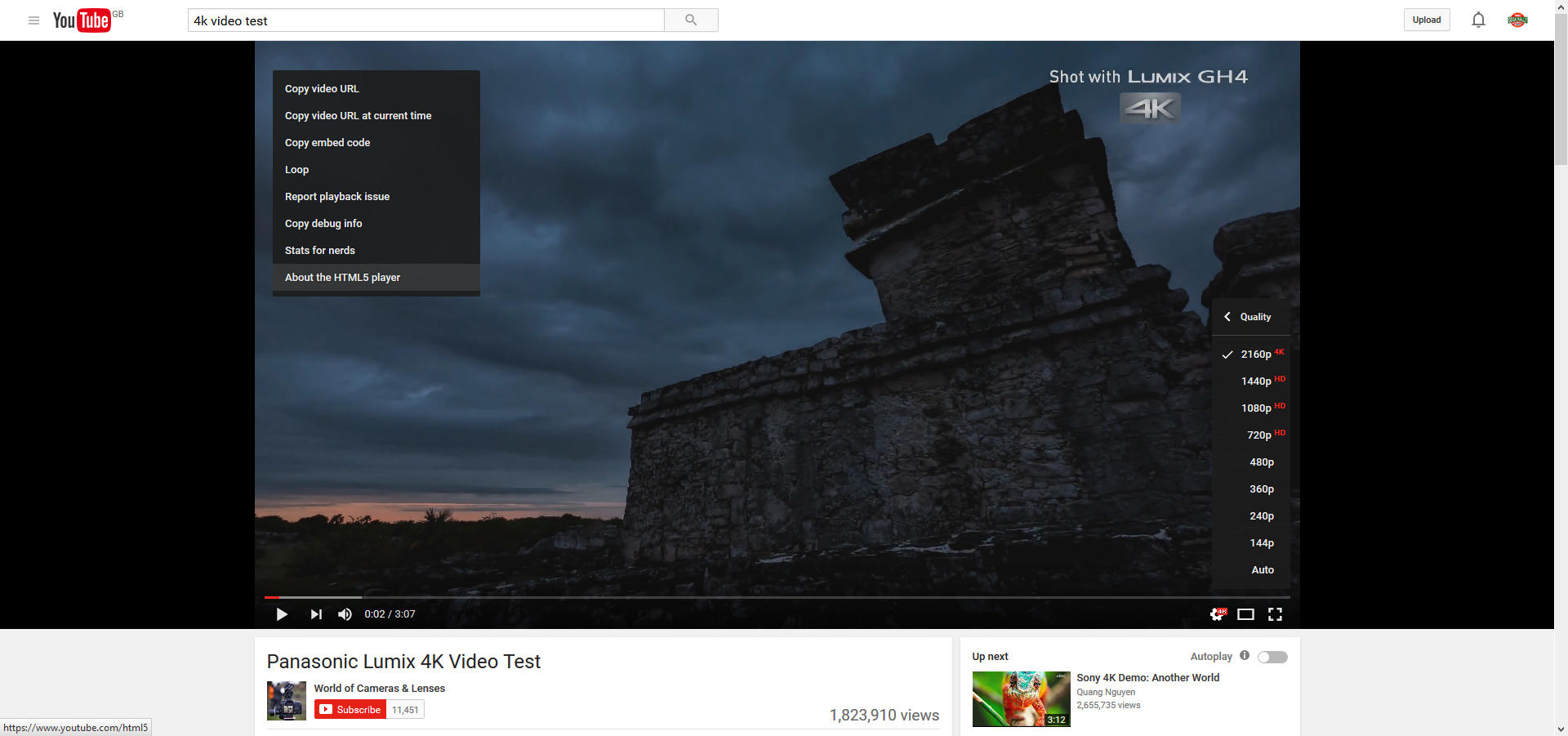Toggle Loop in context menu
The height and width of the screenshot is (736, 1568).
pyautogui.click(x=376, y=170)
